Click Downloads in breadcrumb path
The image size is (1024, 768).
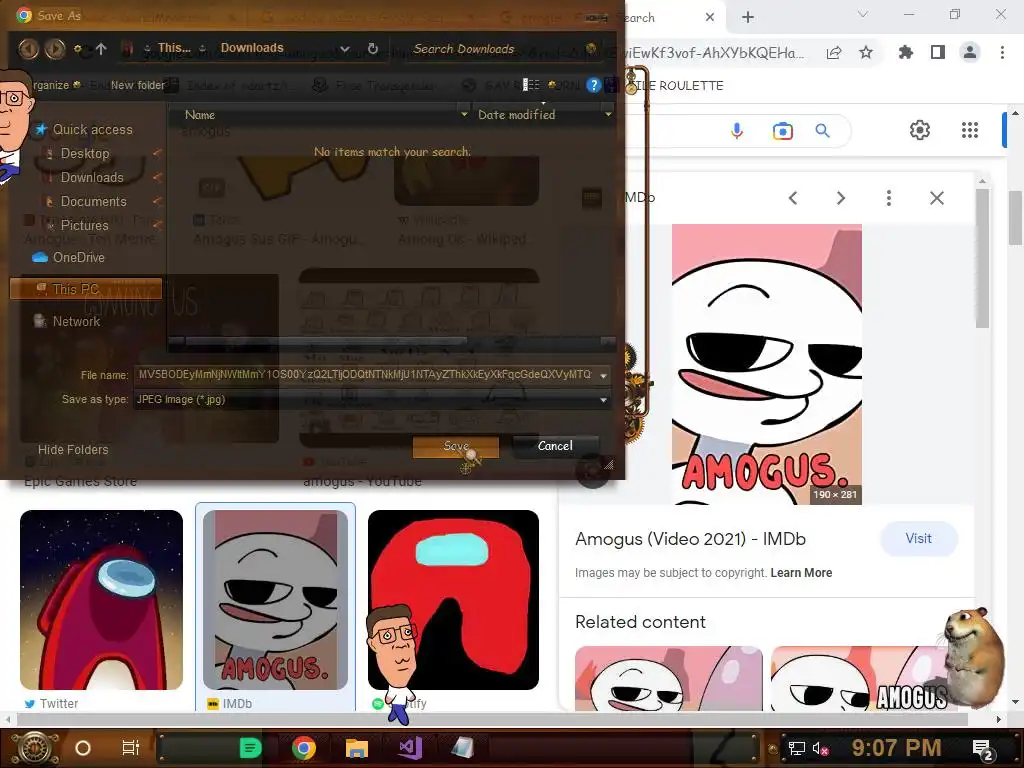252,48
